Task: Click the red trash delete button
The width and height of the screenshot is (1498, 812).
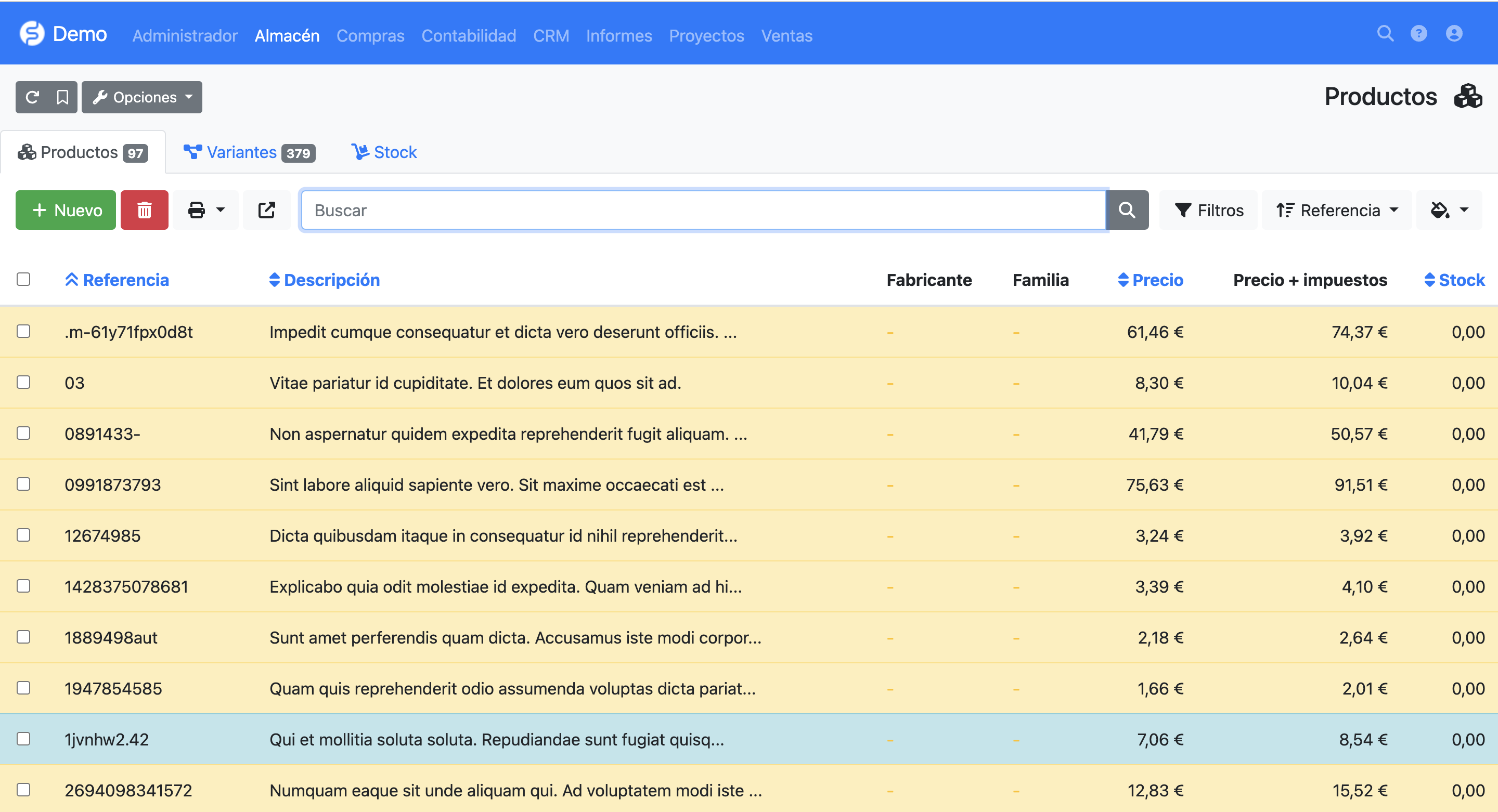Action: pos(144,210)
